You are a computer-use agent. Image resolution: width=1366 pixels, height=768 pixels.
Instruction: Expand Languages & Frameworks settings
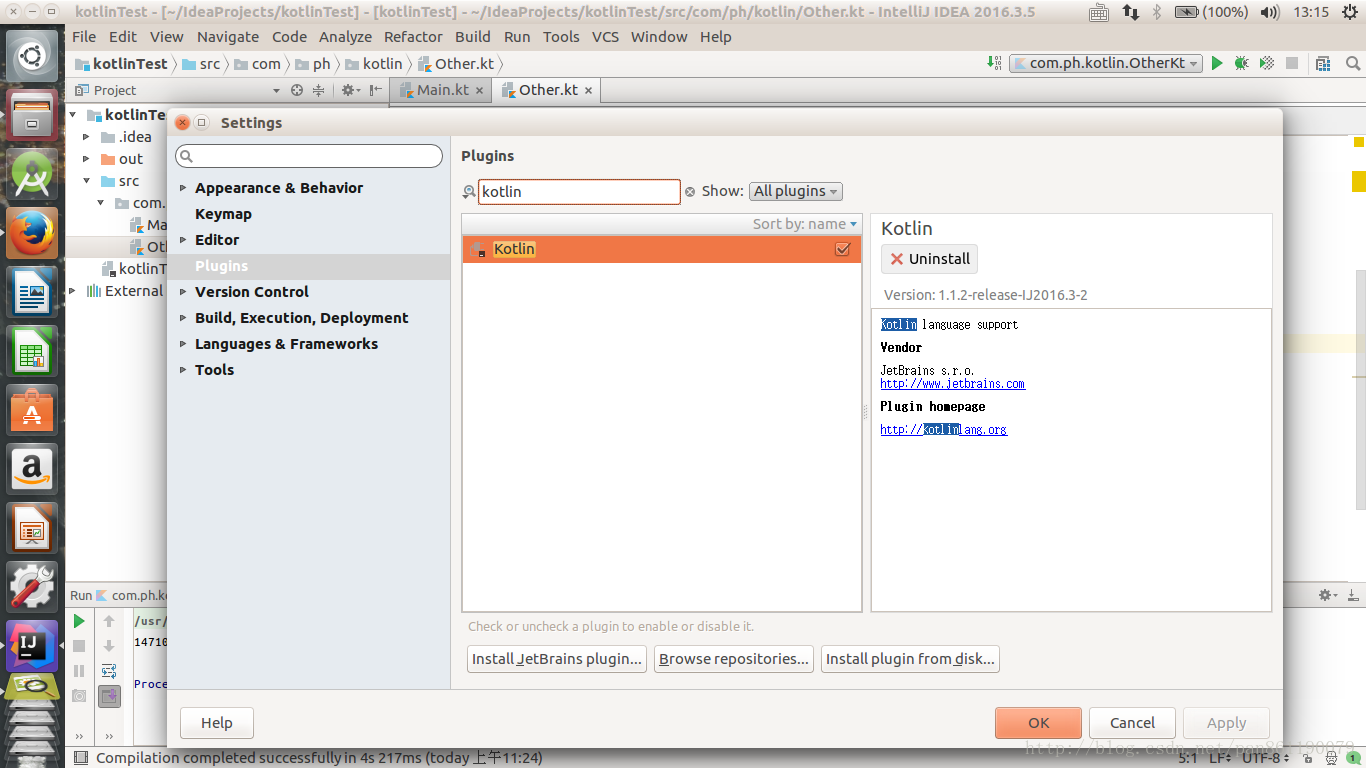(183, 344)
